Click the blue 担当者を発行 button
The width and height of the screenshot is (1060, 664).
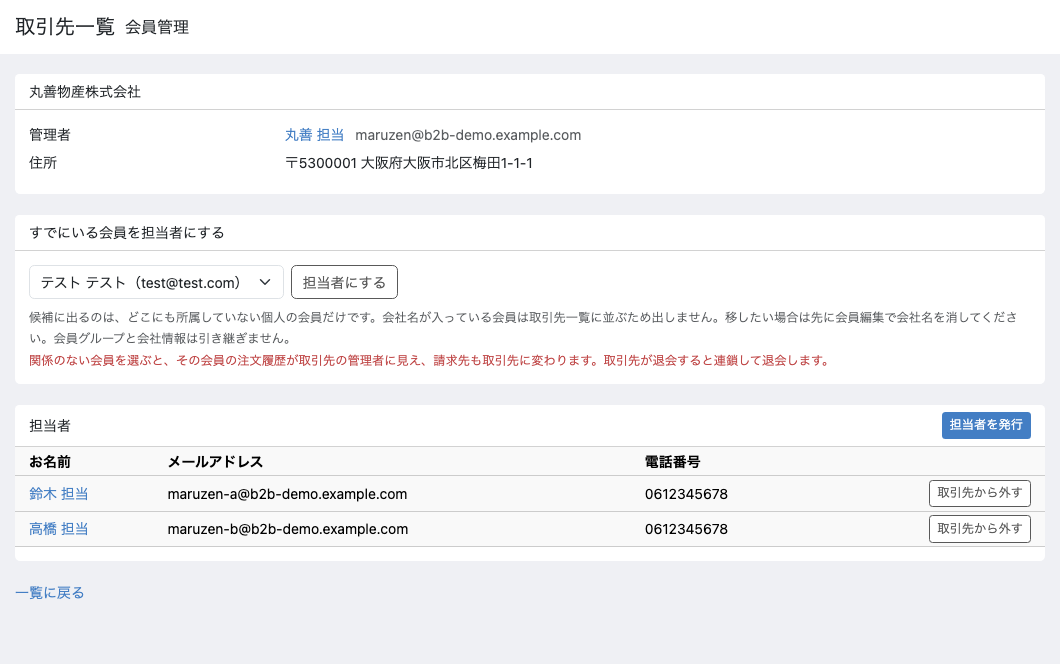[986, 425]
